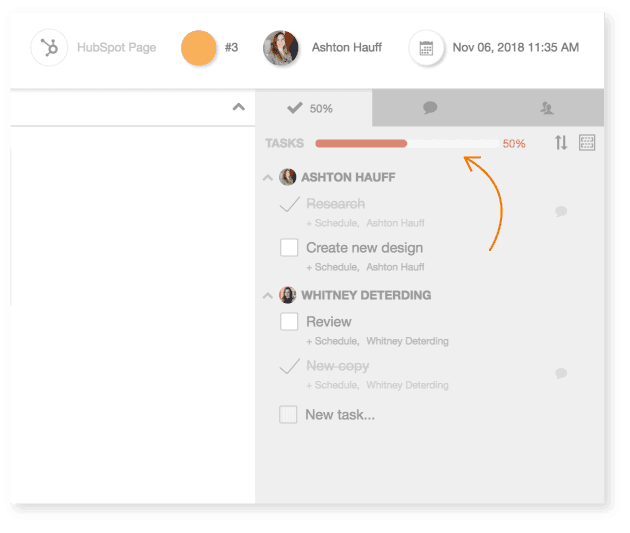Click + Schedule under Review task

click(332, 341)
